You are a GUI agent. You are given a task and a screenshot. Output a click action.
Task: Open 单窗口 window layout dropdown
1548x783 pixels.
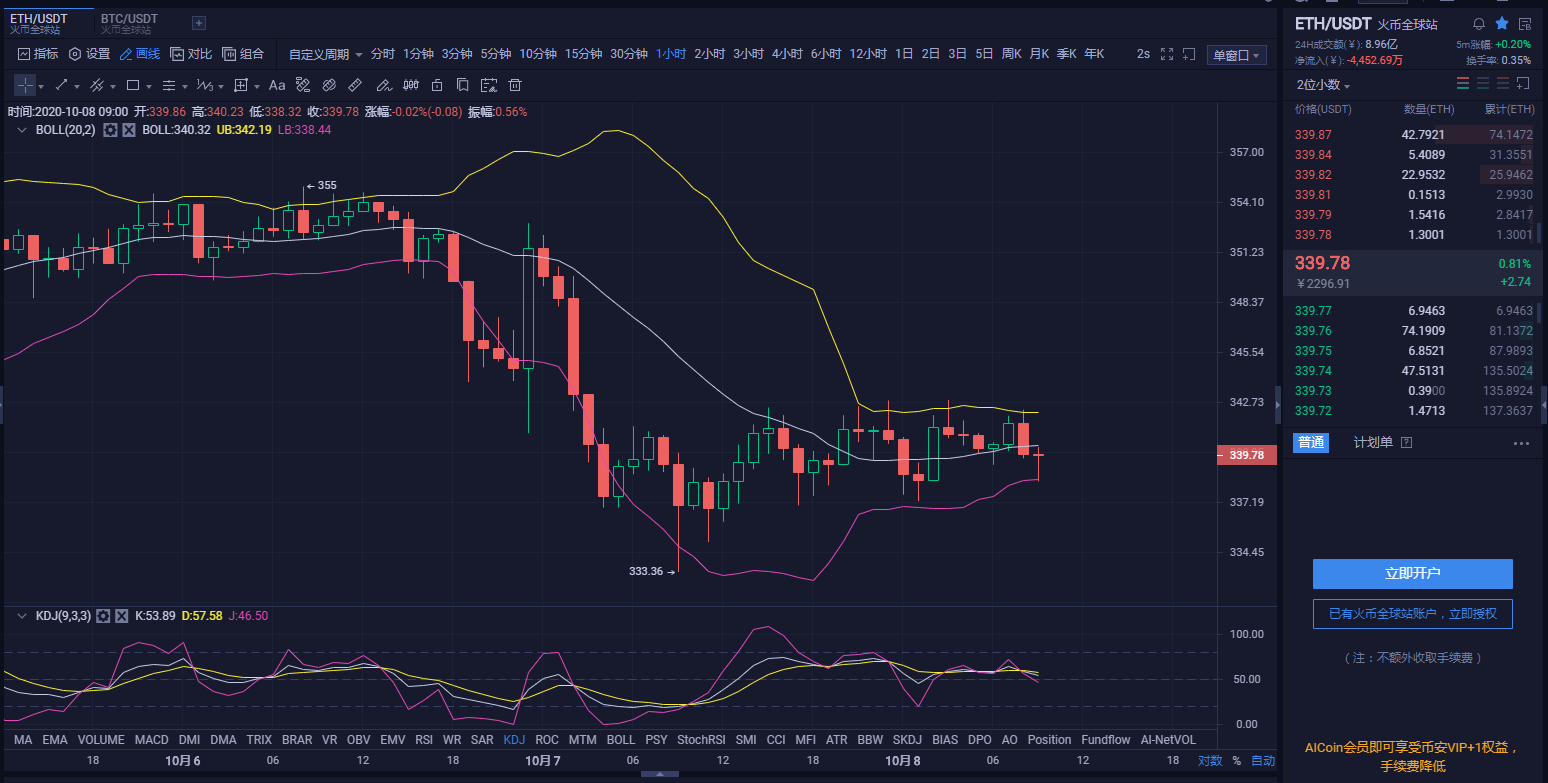click(1237, 55)
